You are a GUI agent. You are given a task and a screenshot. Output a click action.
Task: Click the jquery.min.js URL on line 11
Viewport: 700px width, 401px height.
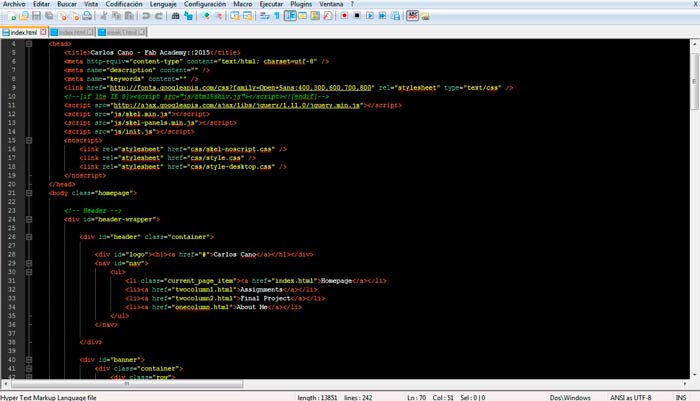click(x=237, y=105)
